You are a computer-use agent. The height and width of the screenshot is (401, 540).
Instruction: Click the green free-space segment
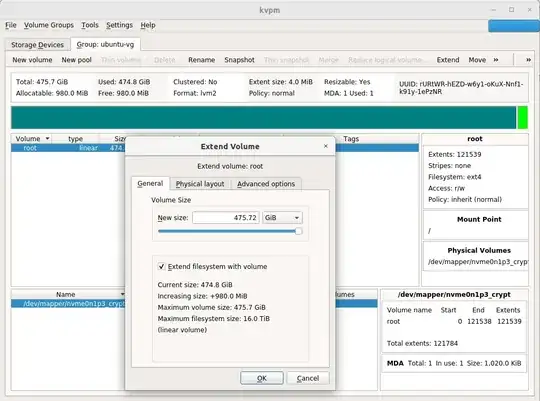(523, 117)
